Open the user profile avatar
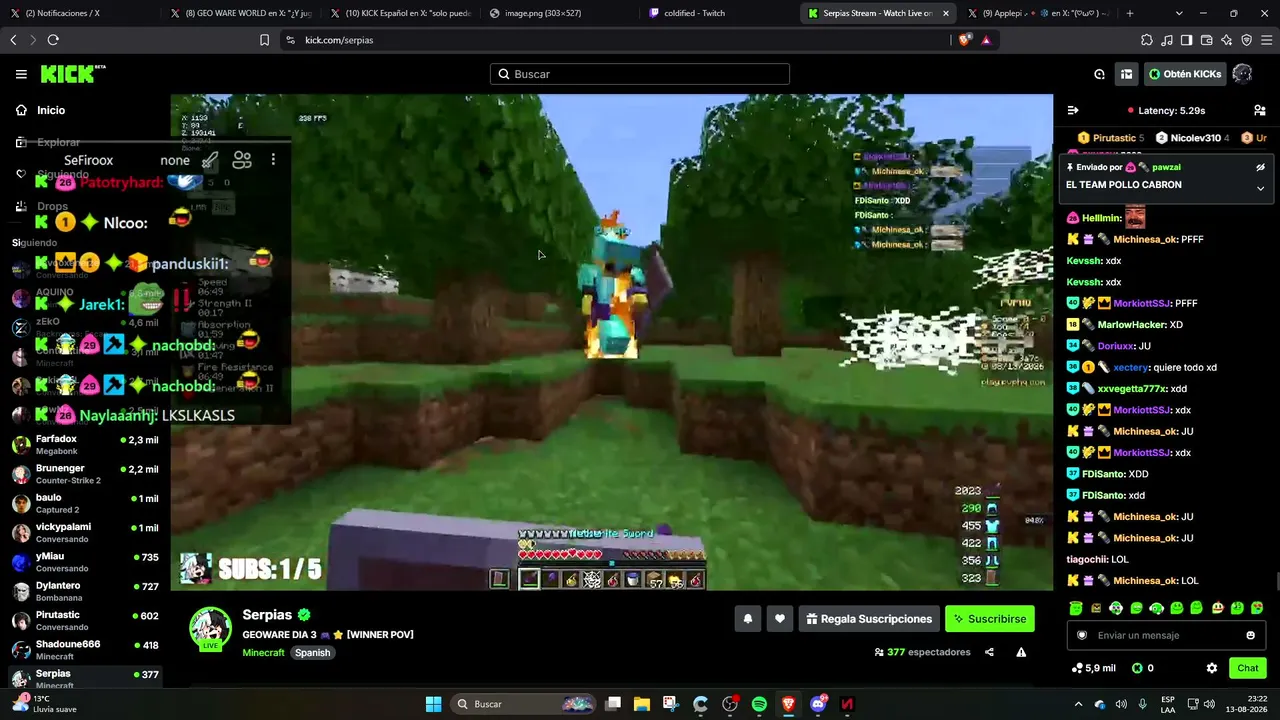1280x720 pixels. pyautogui.click(x=1242, y=74)
